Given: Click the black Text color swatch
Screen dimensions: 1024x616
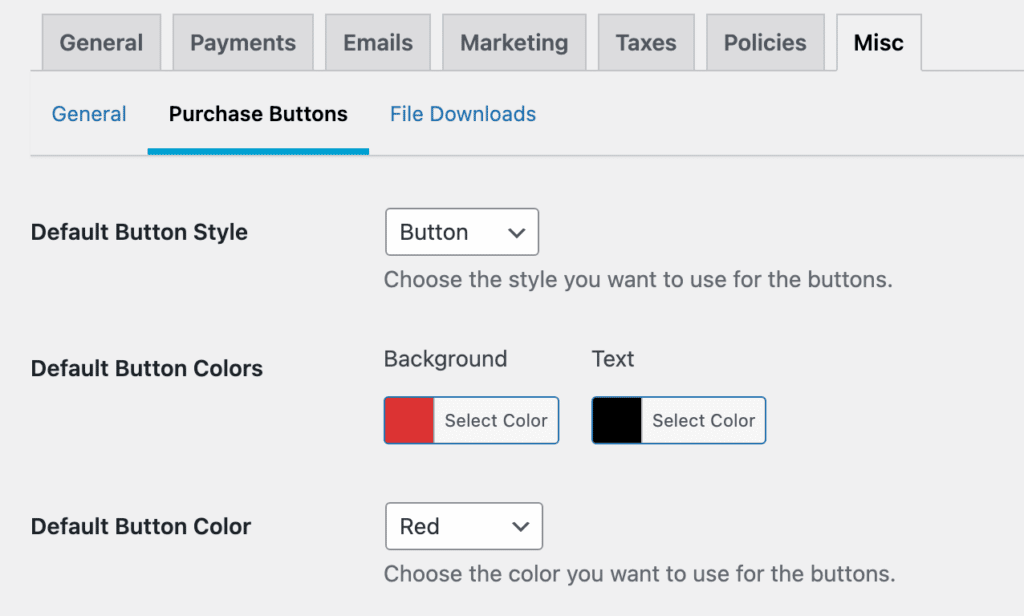Looking at the screenshot, I should click(x=617, y=420).
